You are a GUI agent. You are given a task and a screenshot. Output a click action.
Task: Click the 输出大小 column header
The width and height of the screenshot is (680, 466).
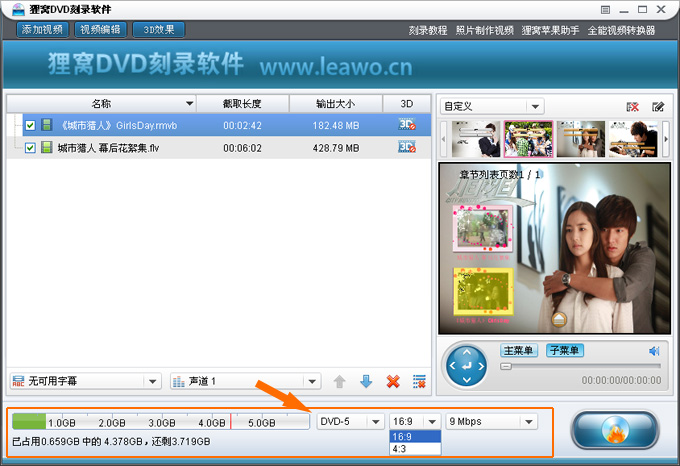point(336,104)
